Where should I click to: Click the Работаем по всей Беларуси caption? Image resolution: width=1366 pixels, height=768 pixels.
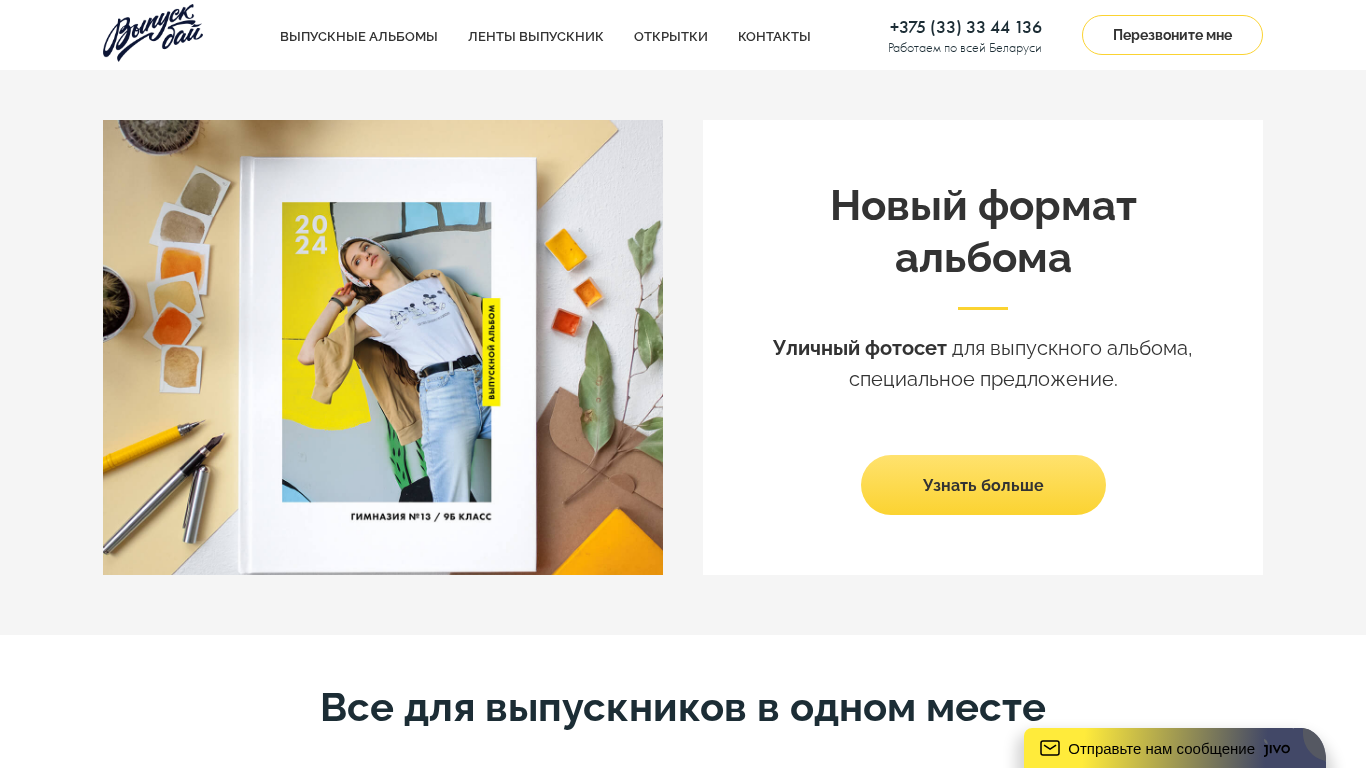965,48
